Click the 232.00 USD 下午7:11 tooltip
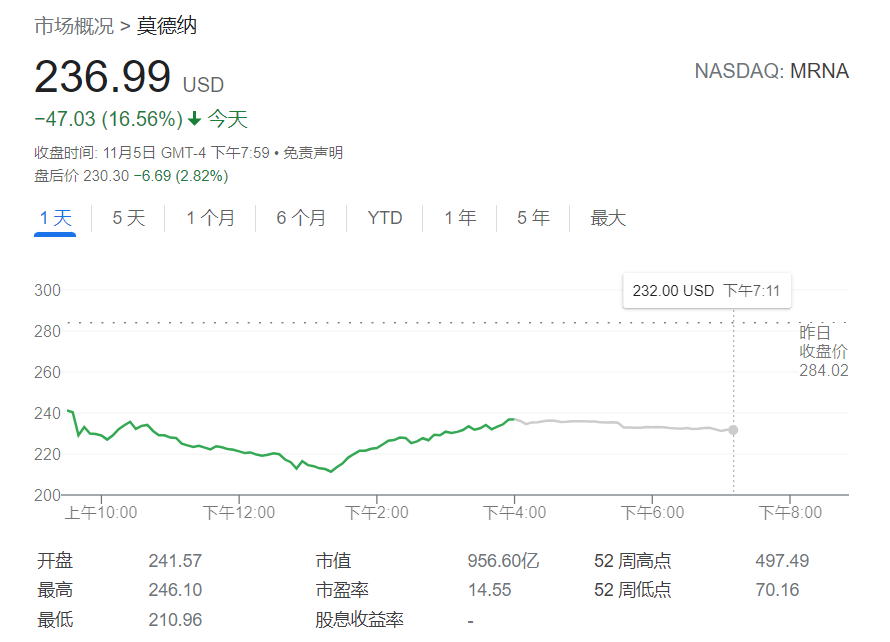 pos(707,291)
